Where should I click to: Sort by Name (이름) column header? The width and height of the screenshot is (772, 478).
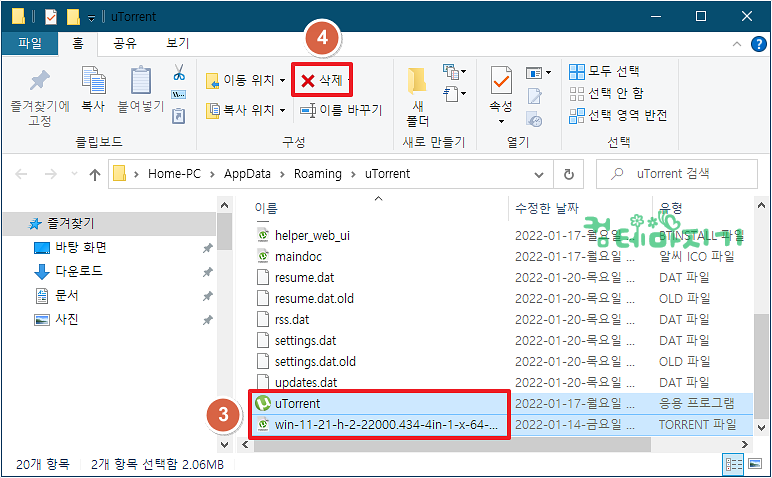tap(266, 208)
